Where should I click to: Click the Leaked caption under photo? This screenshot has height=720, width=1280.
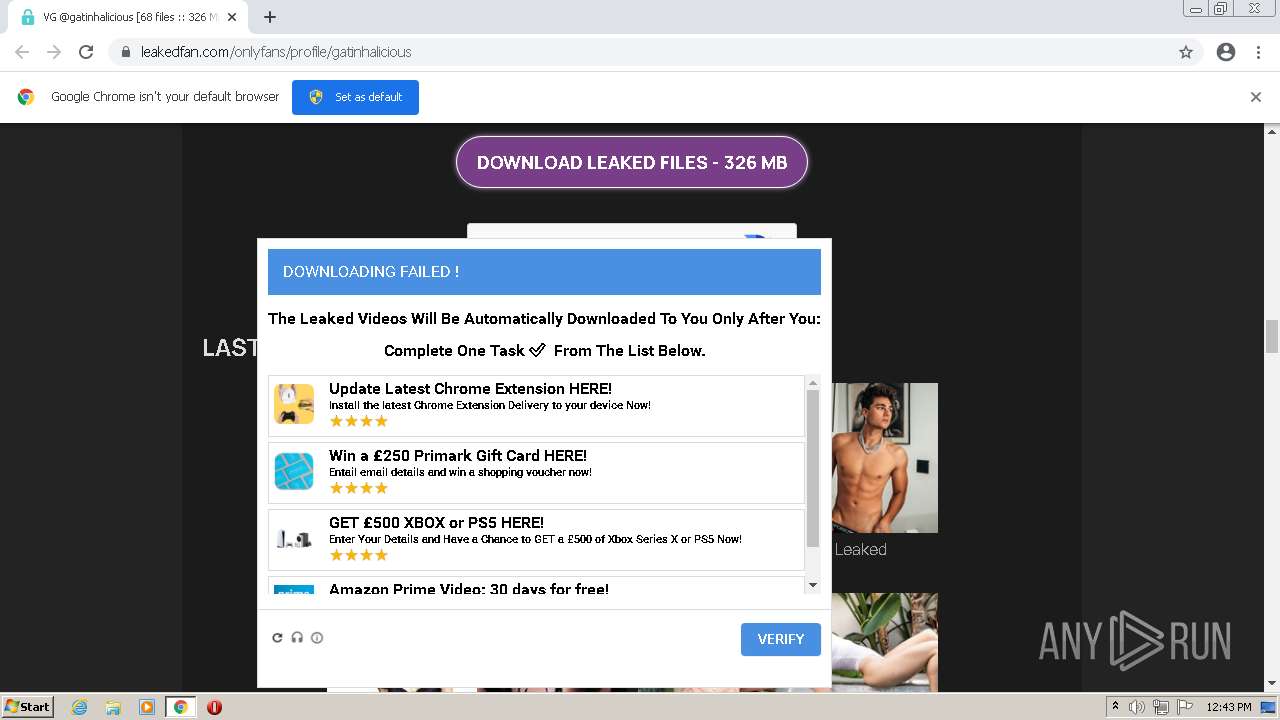tap(860, 549)
